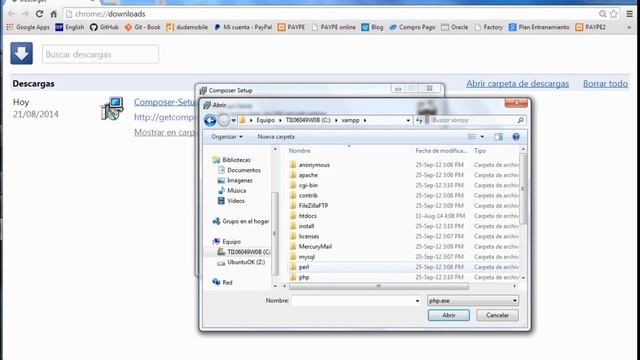Click Cancelar button
Image resolution: width=640 pixels, height=360 pixels.
[497, 315]
